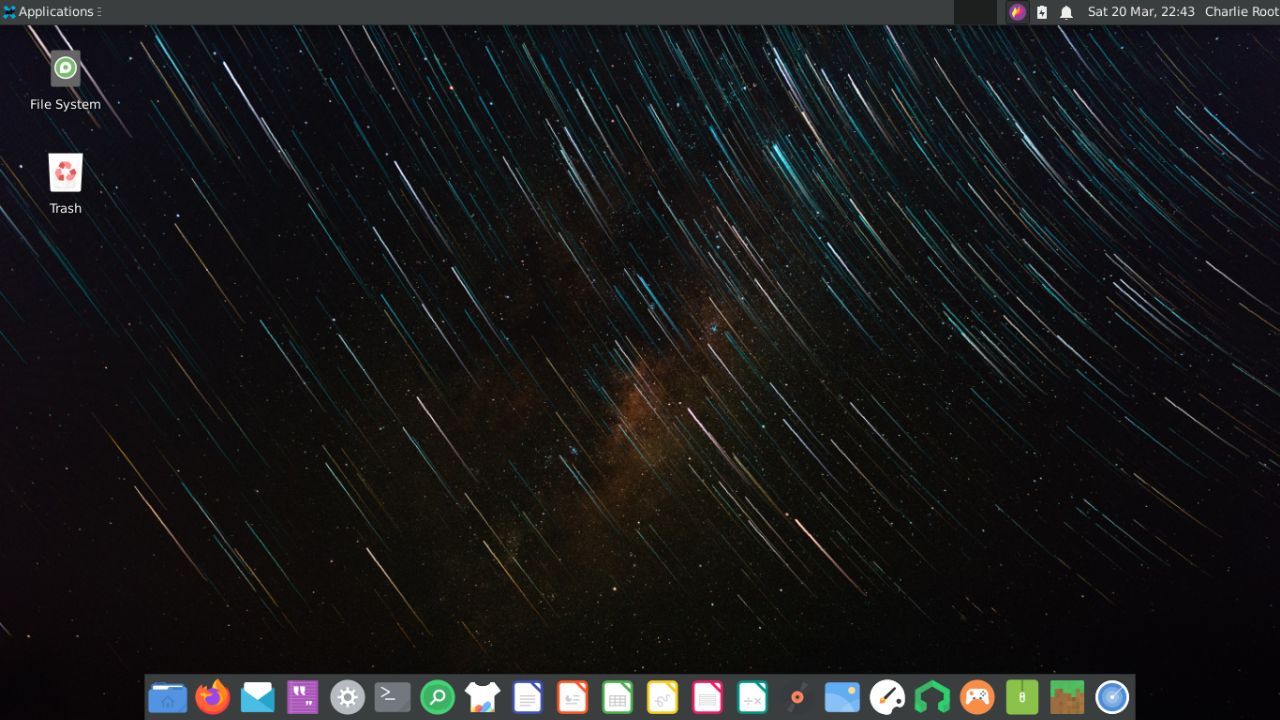Open the blue round disk analyzer icon in dock
1280x720 pixels.
[x=1113, y=697]
